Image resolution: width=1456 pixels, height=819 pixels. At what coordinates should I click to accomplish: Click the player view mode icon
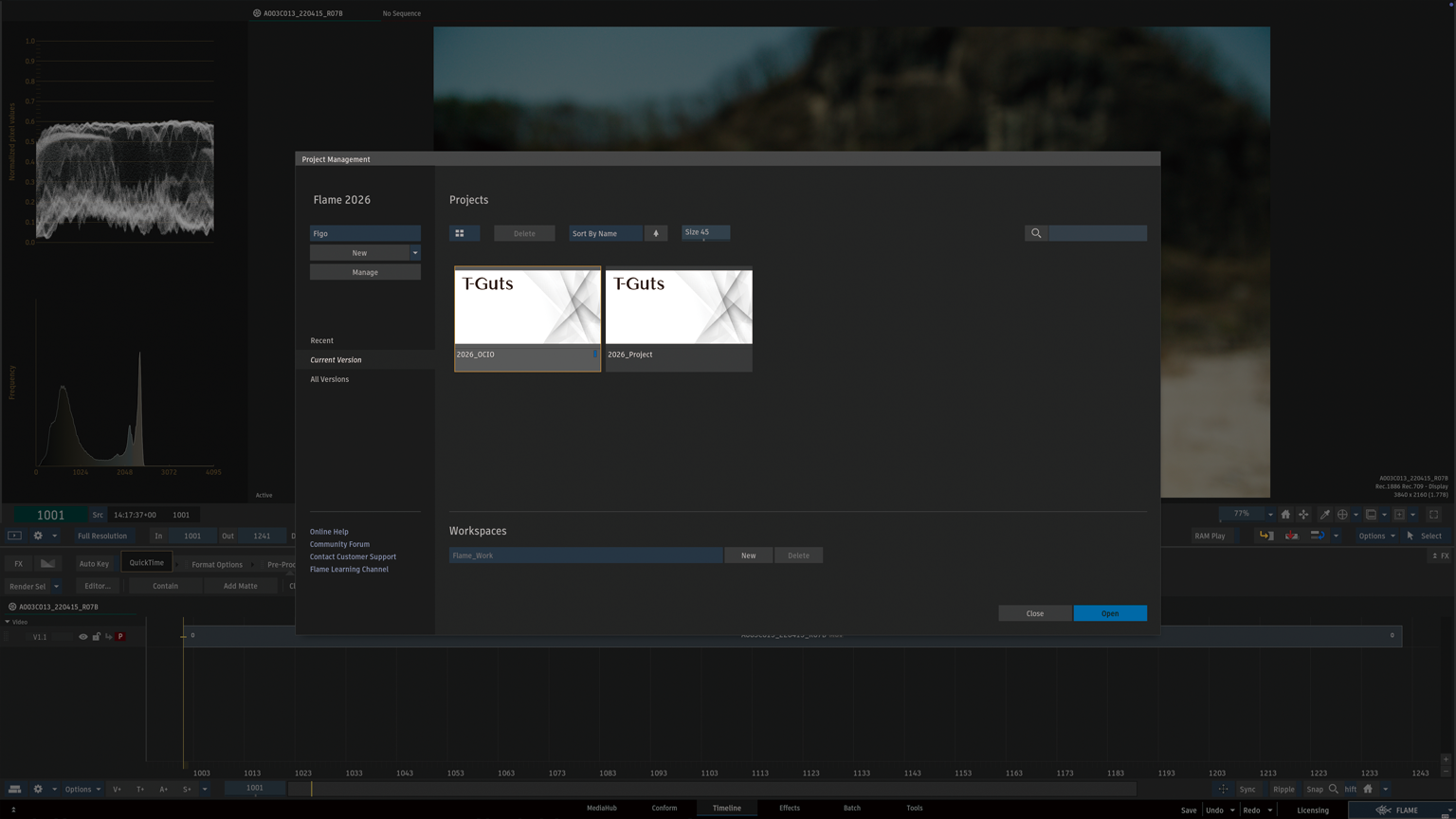(x=14, y=536)
